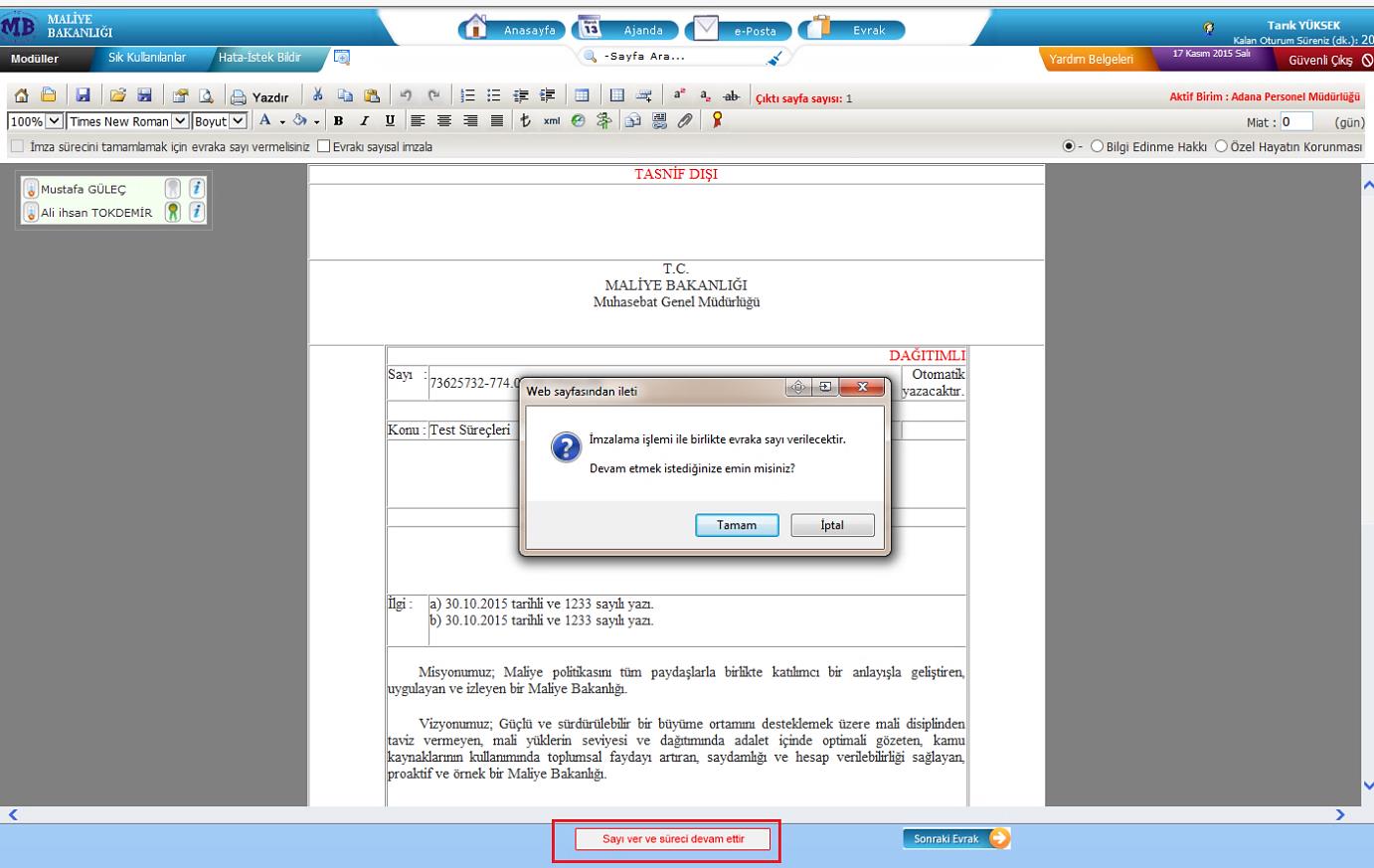Screen dimensions: 1374x868
Task: Select Mustafa GÜLEÇ in signer list
Action: coord(84,189)
